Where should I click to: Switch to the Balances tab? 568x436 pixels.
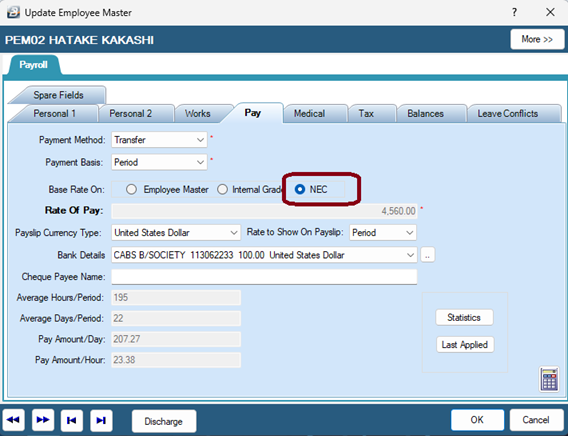tap(425, 114)
